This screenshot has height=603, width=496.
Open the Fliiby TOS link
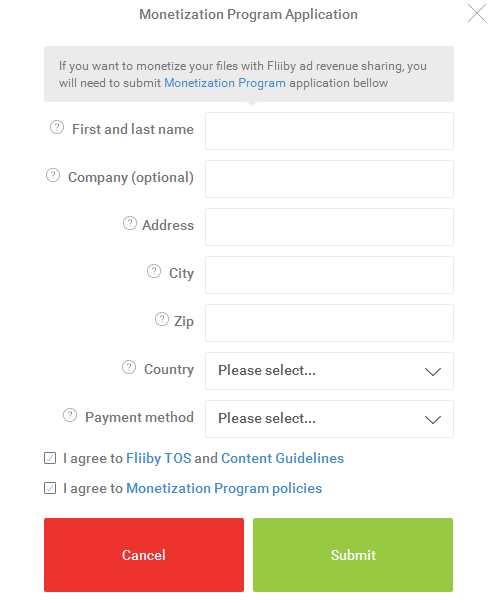[x=158, y=458]
